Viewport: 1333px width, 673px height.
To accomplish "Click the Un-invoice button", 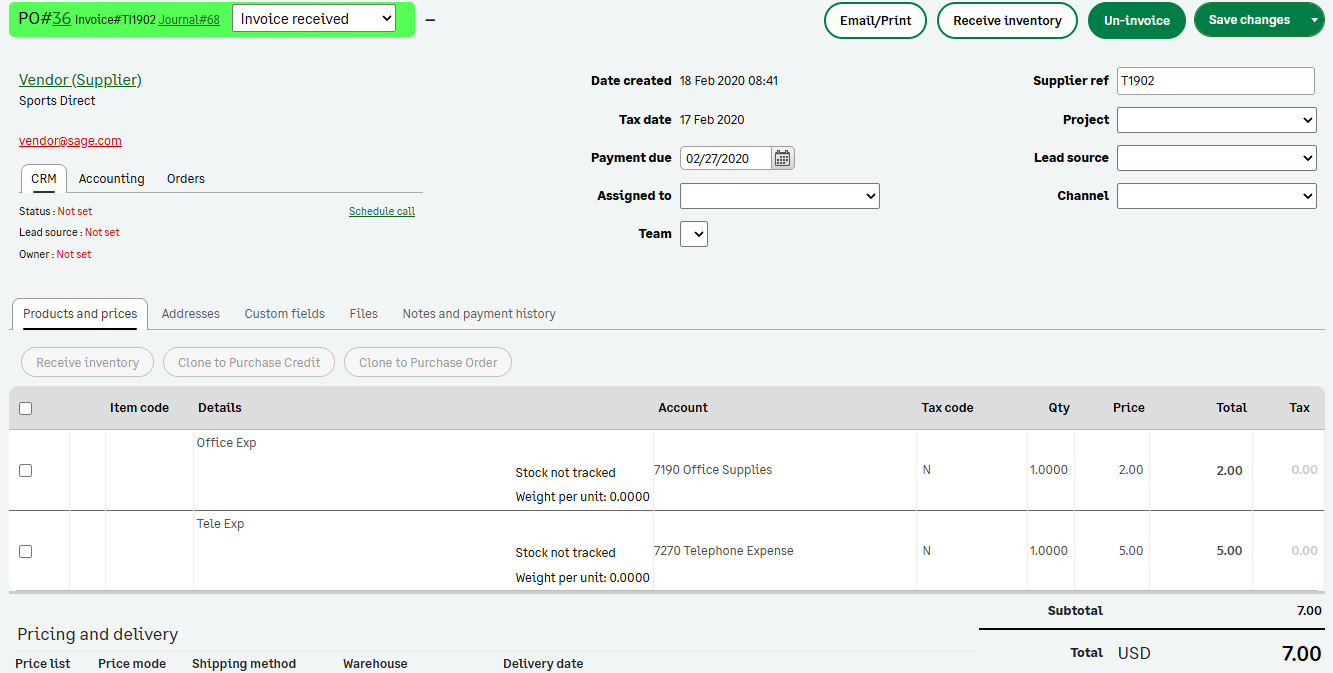I will coord(1137,20).
